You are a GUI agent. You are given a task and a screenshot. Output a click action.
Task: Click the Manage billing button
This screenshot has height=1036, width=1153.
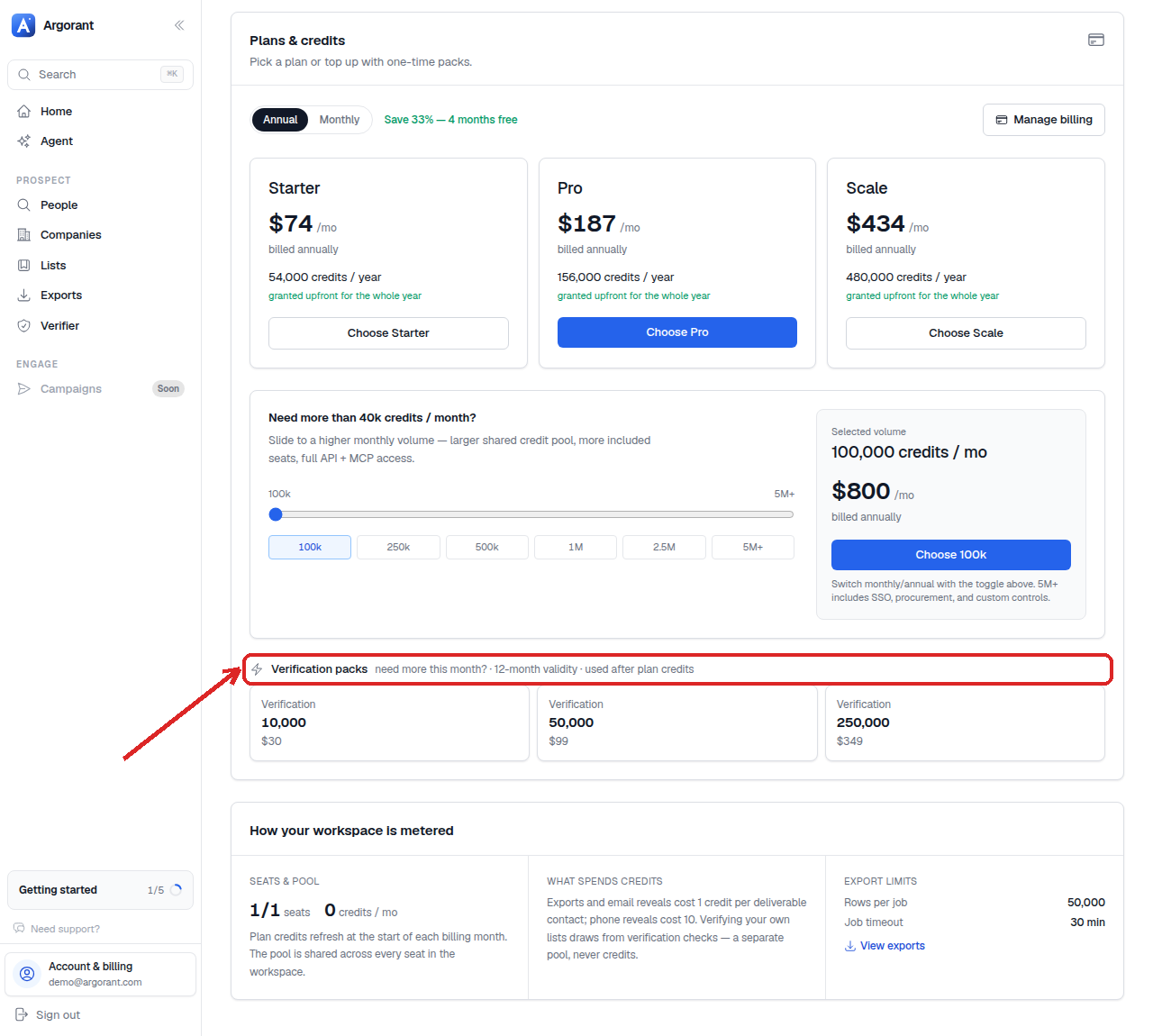(1044, 120)
